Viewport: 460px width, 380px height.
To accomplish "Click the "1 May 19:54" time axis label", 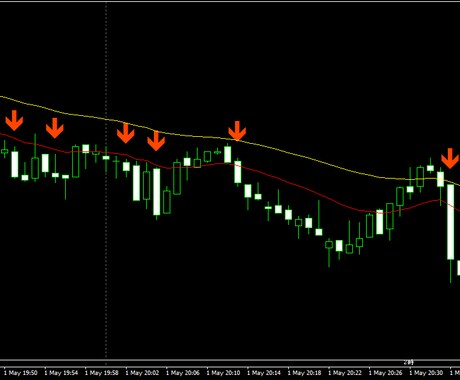I will (x=61, y=373).
